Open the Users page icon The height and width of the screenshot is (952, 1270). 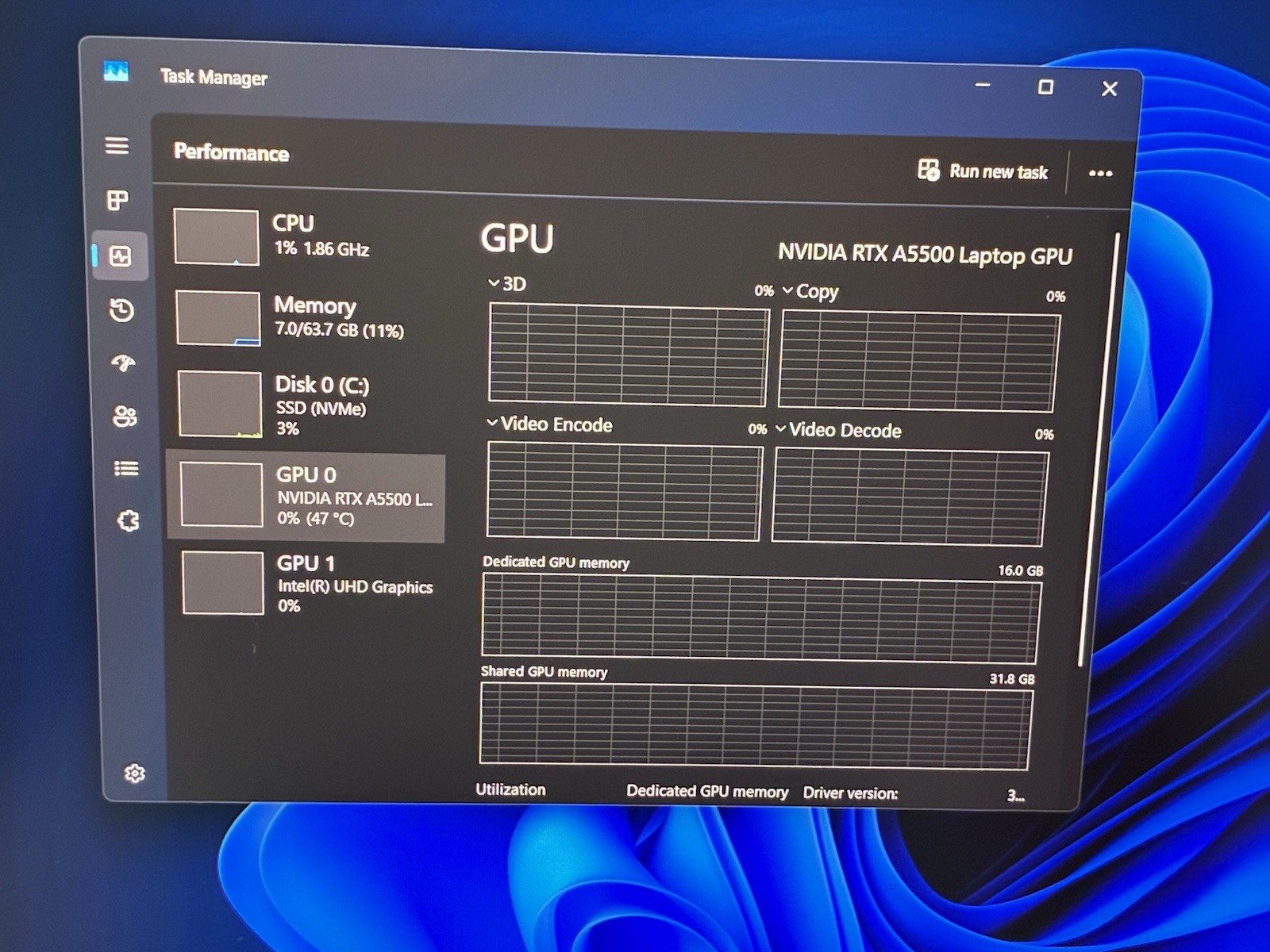click(125, 416)
